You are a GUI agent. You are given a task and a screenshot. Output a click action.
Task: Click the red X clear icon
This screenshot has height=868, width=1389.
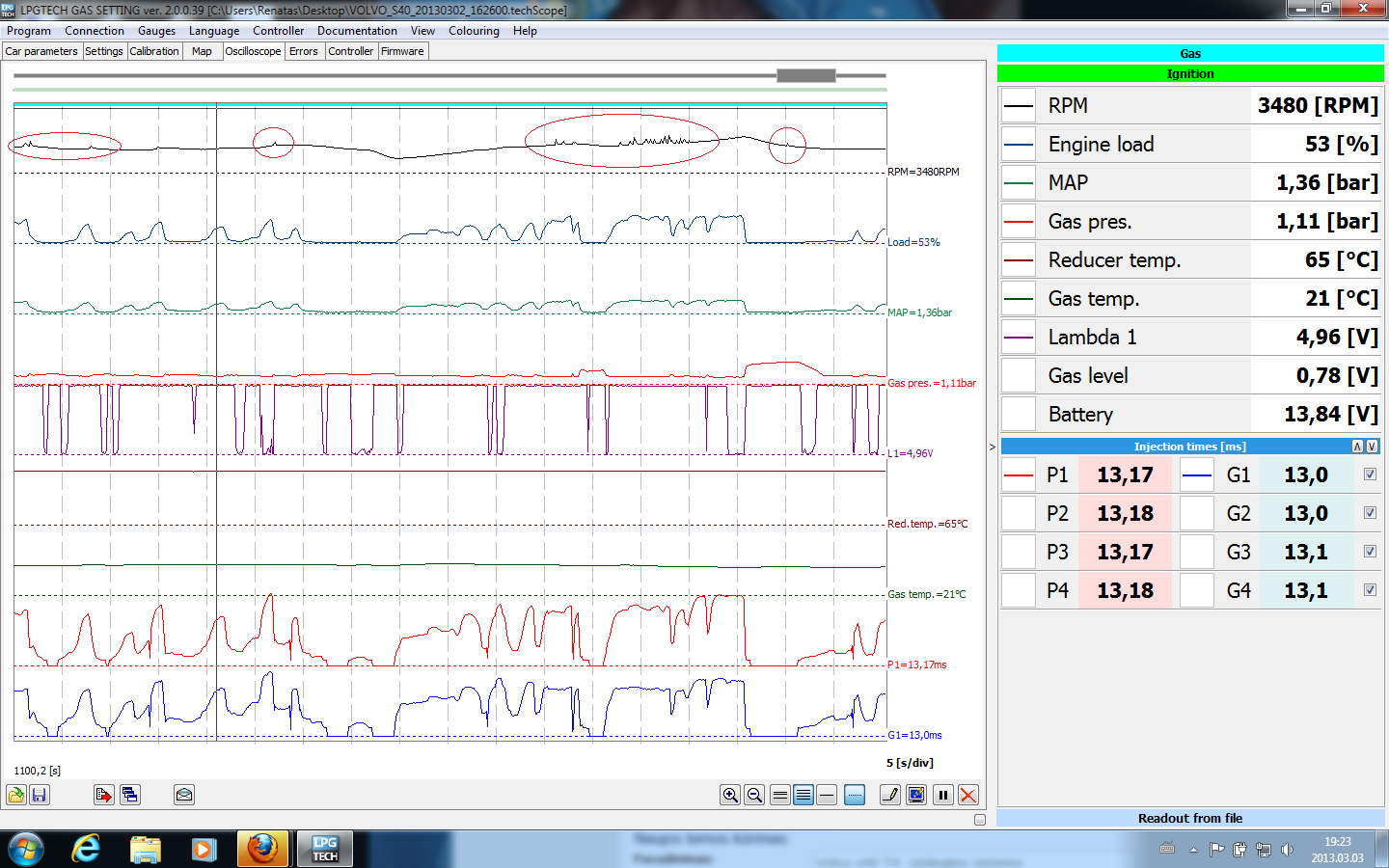967,795
